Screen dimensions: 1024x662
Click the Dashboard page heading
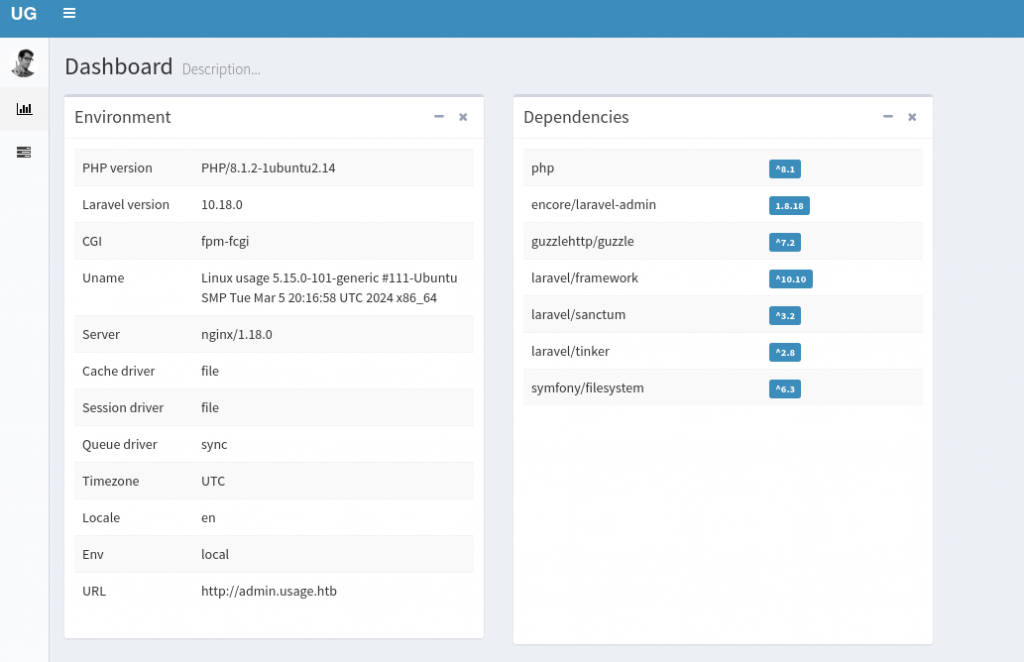tap(119, 67)
